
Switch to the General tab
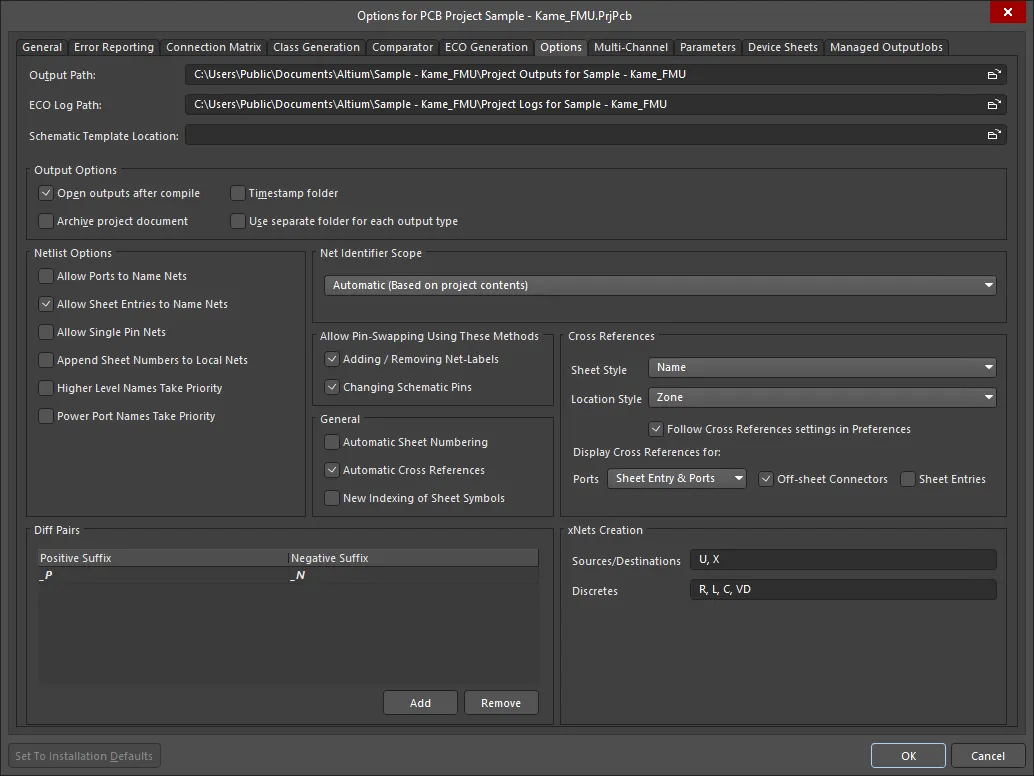[42, 47]
